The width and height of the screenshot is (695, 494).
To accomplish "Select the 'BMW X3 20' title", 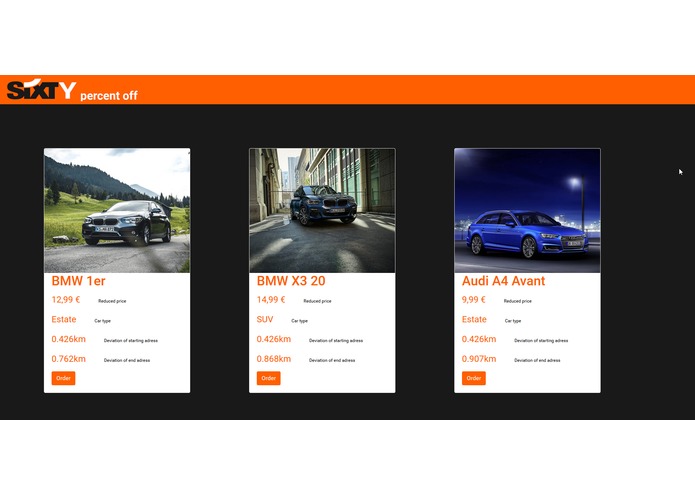I will [x=291, y=281].
